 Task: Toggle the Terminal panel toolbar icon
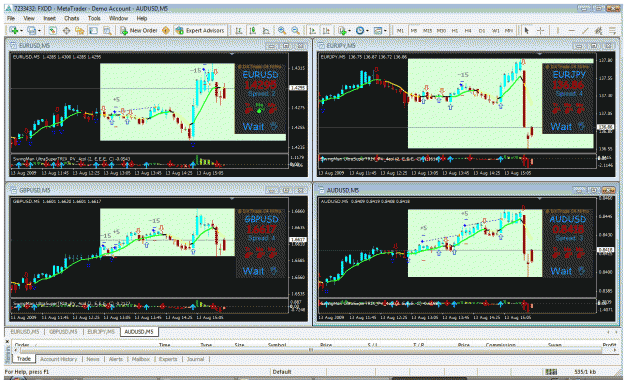[x=93, y=30]
